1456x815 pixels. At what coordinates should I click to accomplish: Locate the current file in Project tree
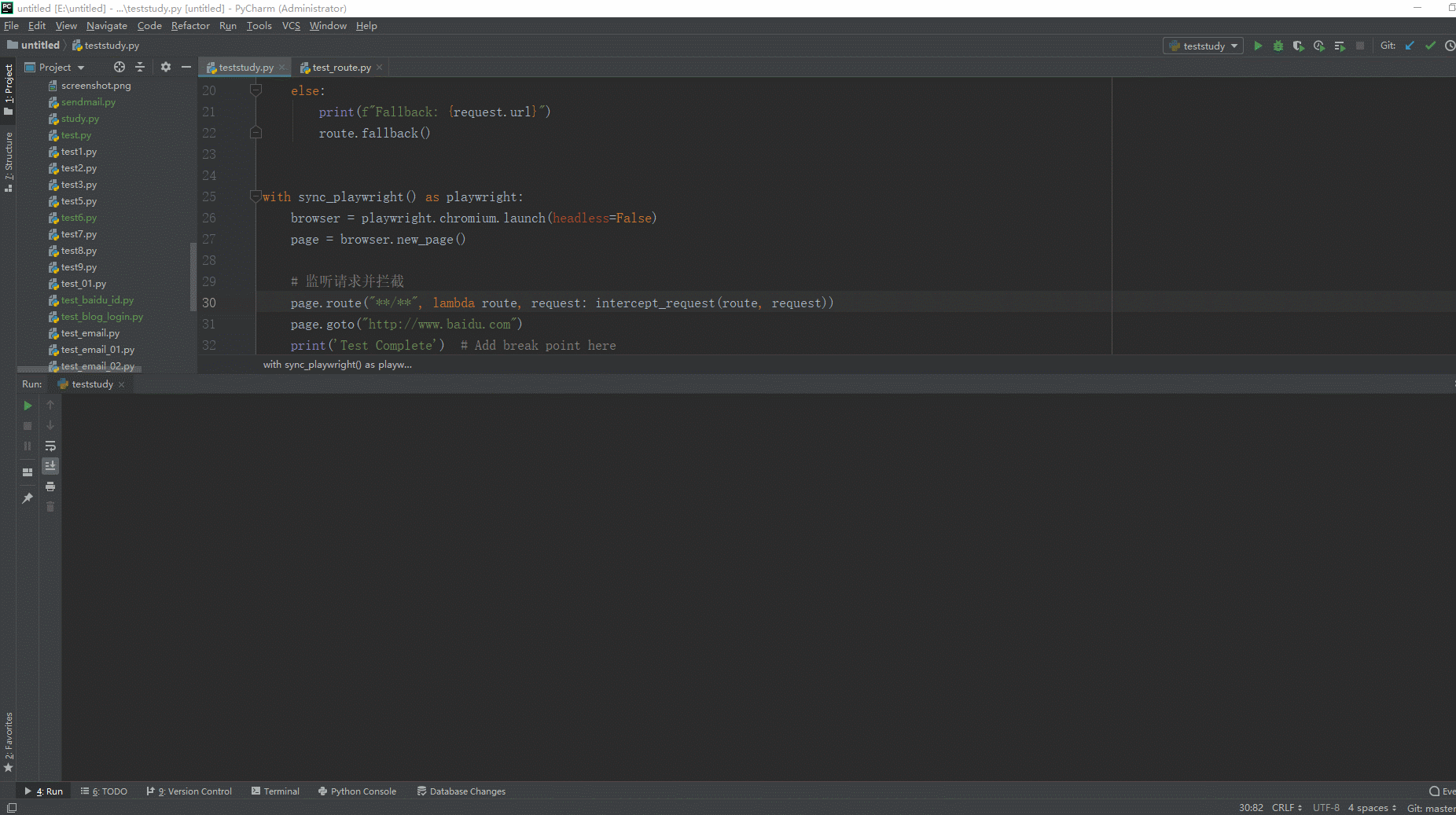(x=119, y=67)
